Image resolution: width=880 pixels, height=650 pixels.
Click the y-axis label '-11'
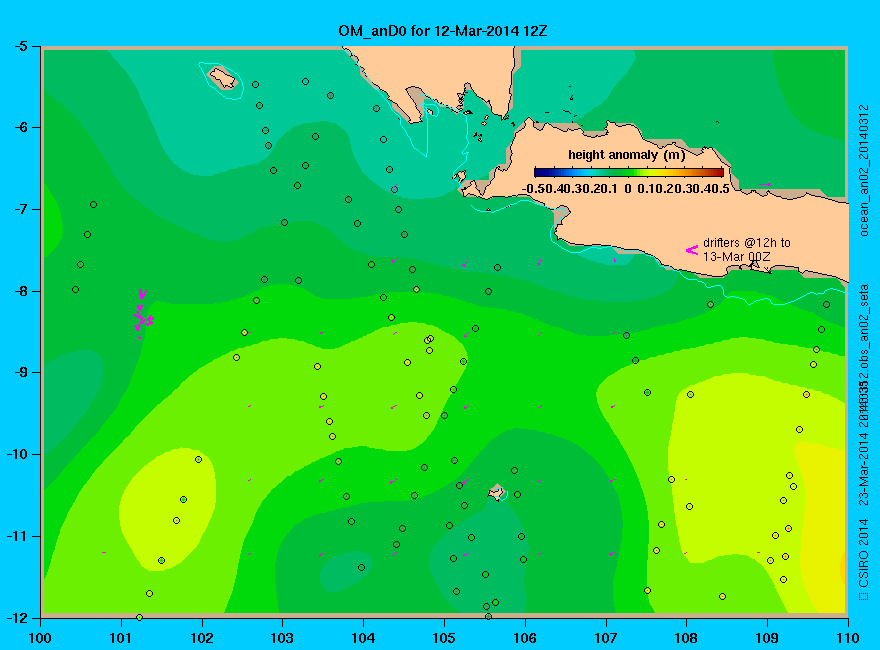pos(16,536)
